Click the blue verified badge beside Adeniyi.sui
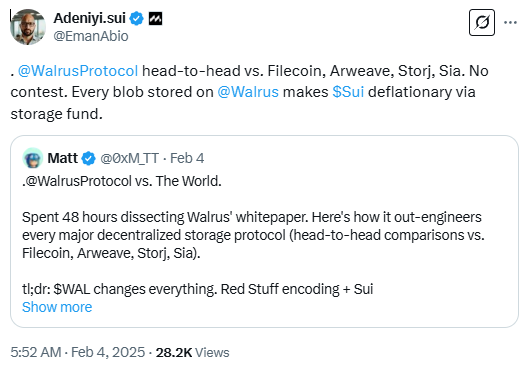531x375 pixels. 137,18
